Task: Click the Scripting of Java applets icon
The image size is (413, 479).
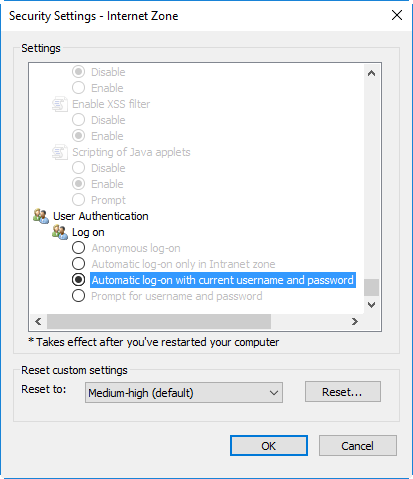Action: tap(60, 152)
